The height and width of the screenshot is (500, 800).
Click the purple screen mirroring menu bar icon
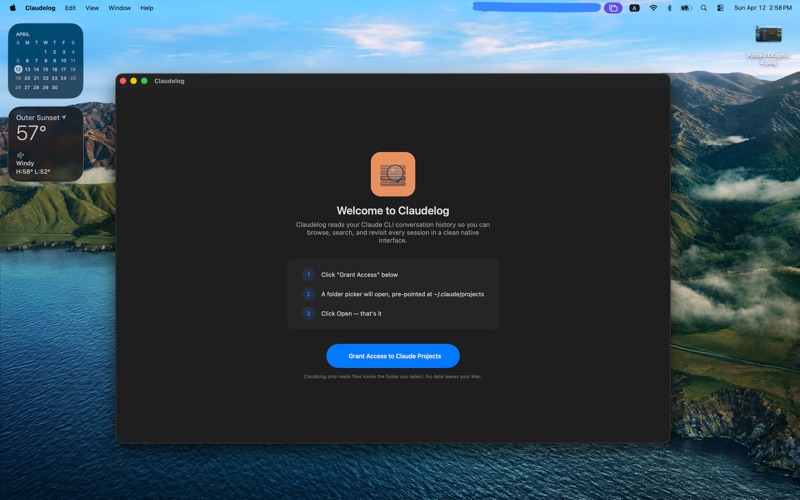[613, 8]
